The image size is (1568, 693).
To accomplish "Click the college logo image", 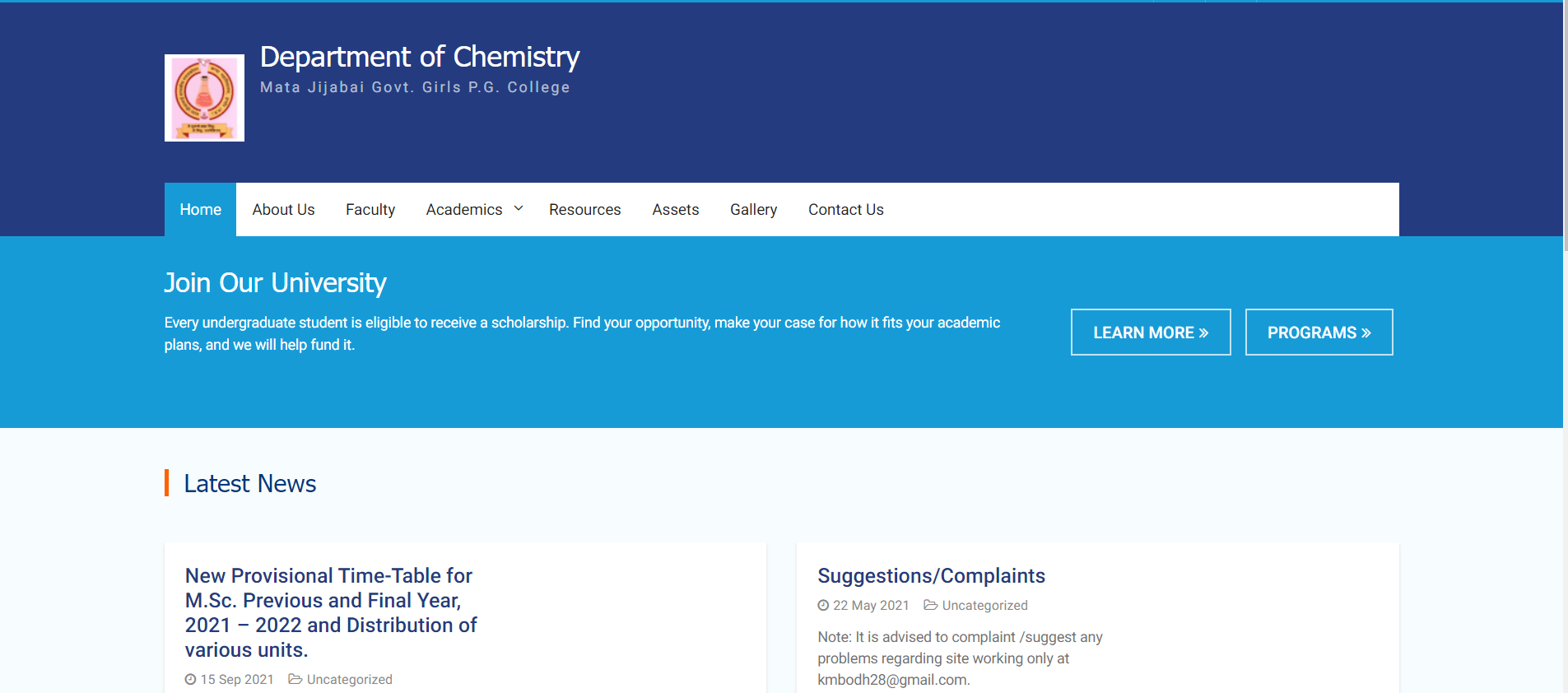I will click(204, 98).
